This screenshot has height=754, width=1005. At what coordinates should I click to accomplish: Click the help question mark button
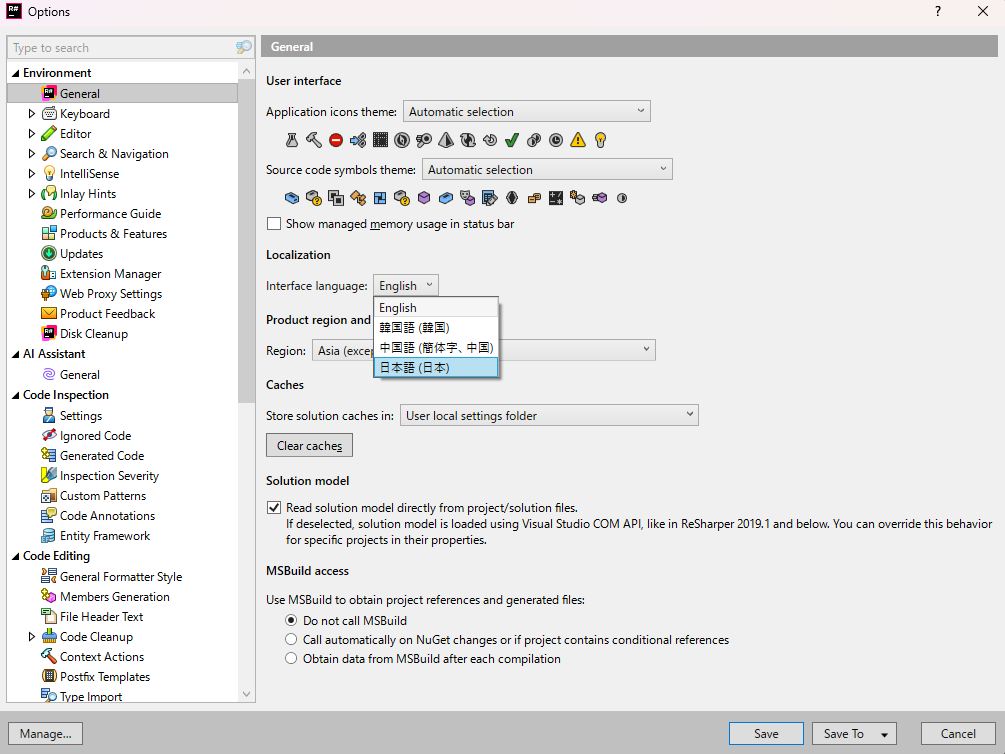coord(938,12)
